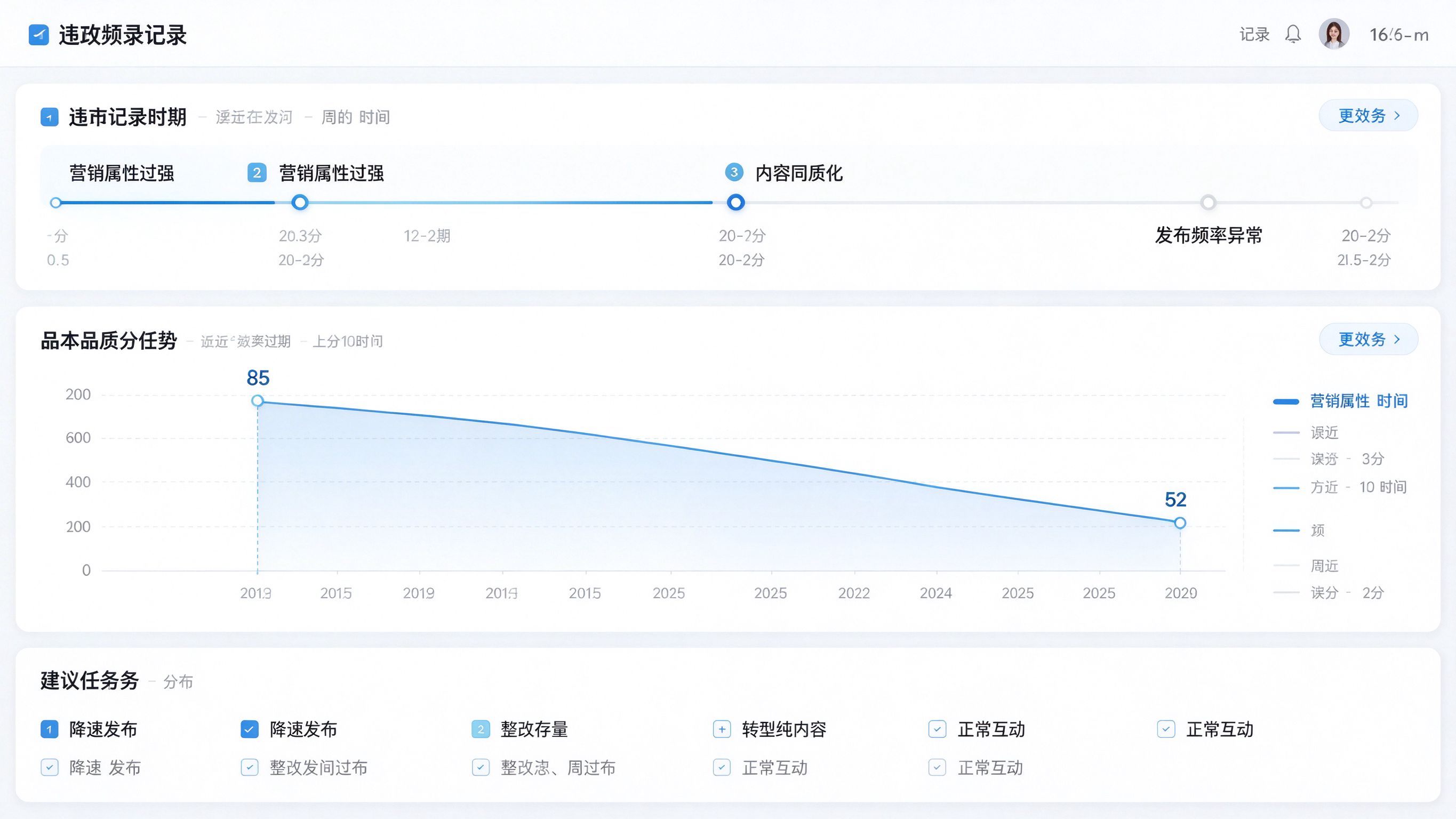Click the 52 data point on chart
The image size is (1456, 819).
[1180, 523]
